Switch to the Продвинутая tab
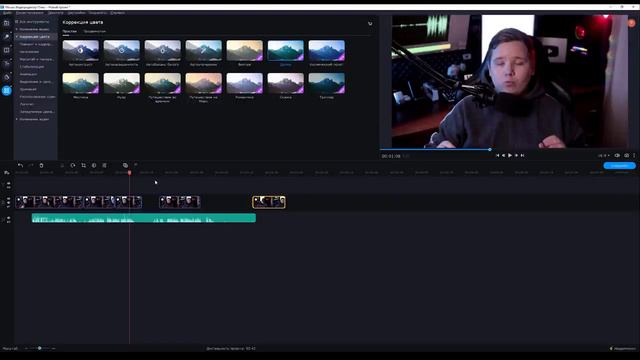This screenshot has height=360, width=640. point(95,31)
